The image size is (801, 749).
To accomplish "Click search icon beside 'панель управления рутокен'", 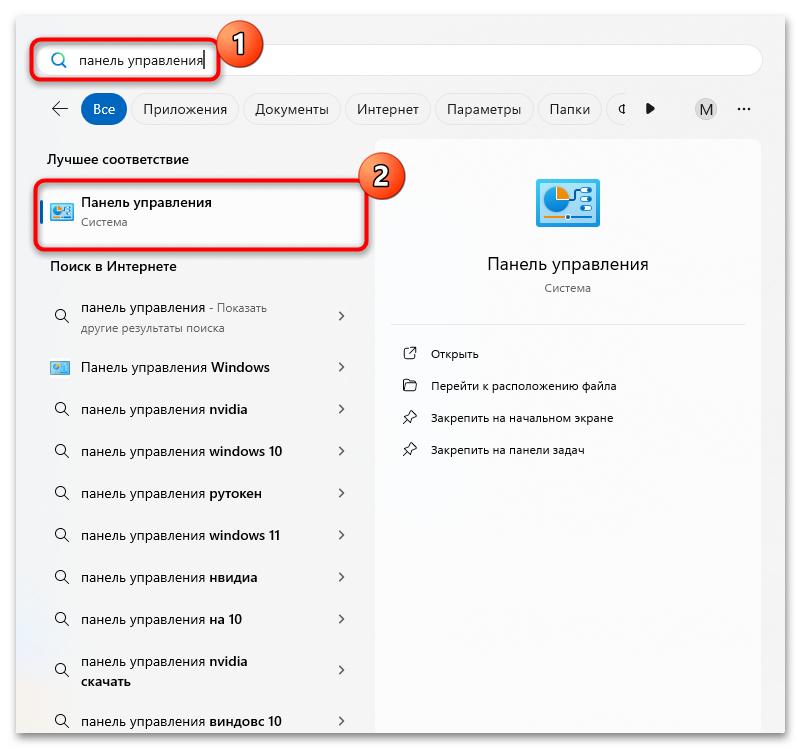I will coord(62,493).
